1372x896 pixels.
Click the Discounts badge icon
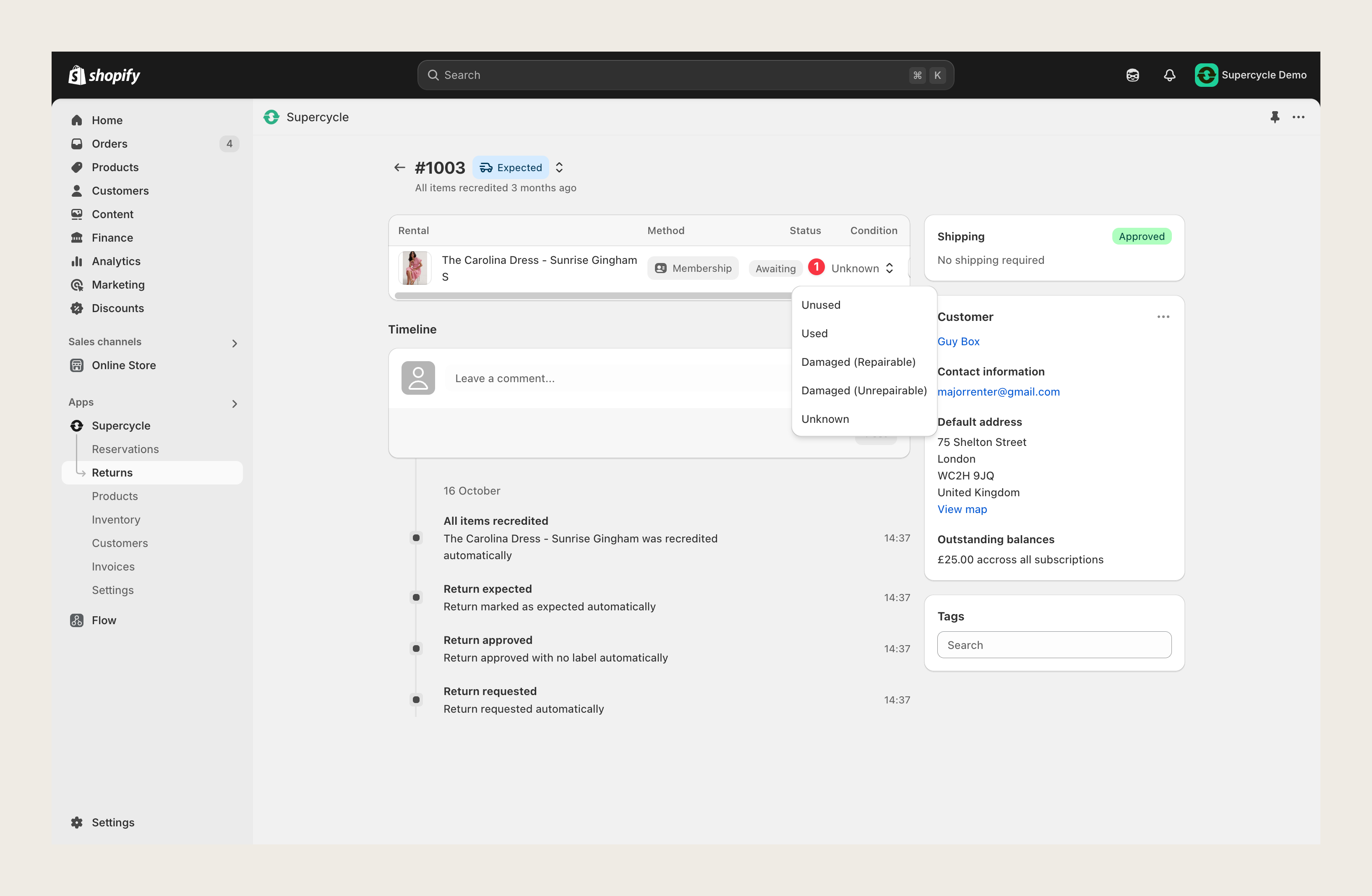click(77, 308)
